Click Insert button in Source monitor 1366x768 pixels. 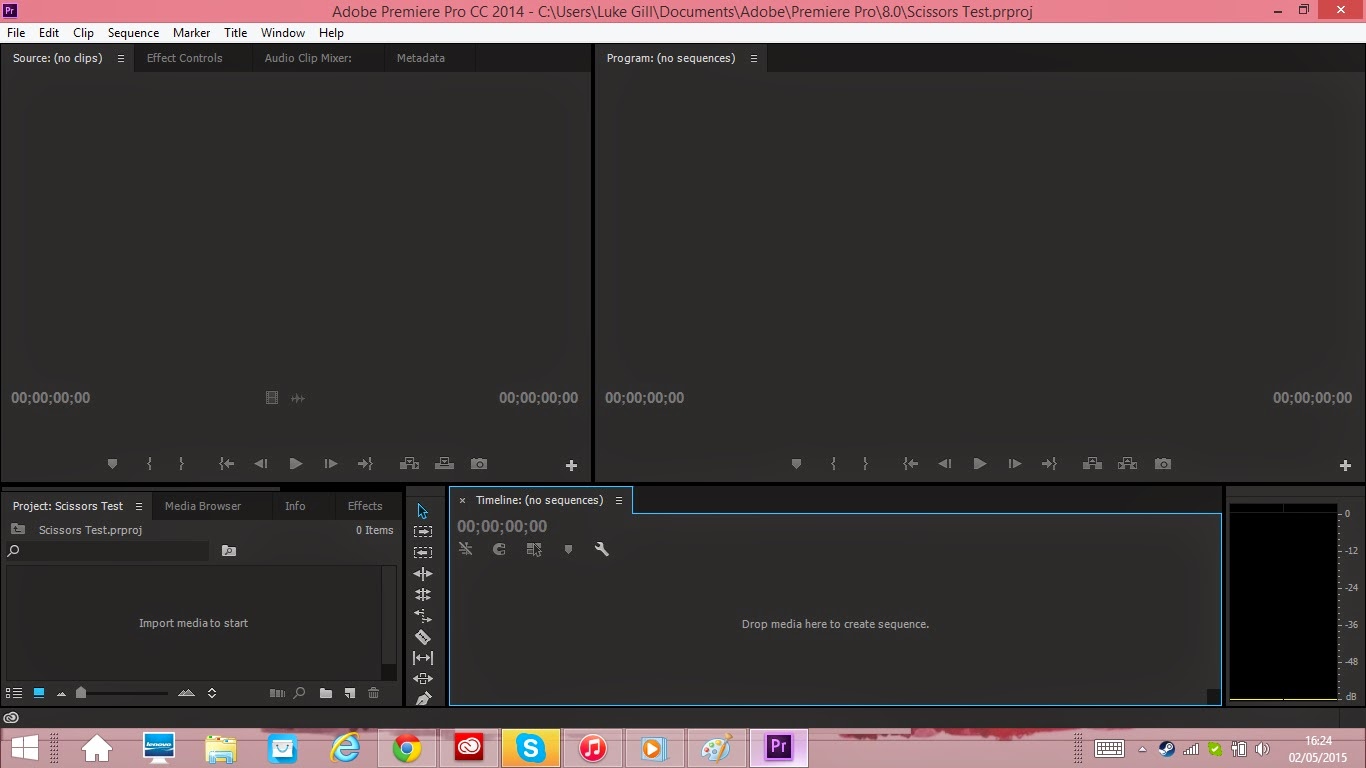click(409, 464)
